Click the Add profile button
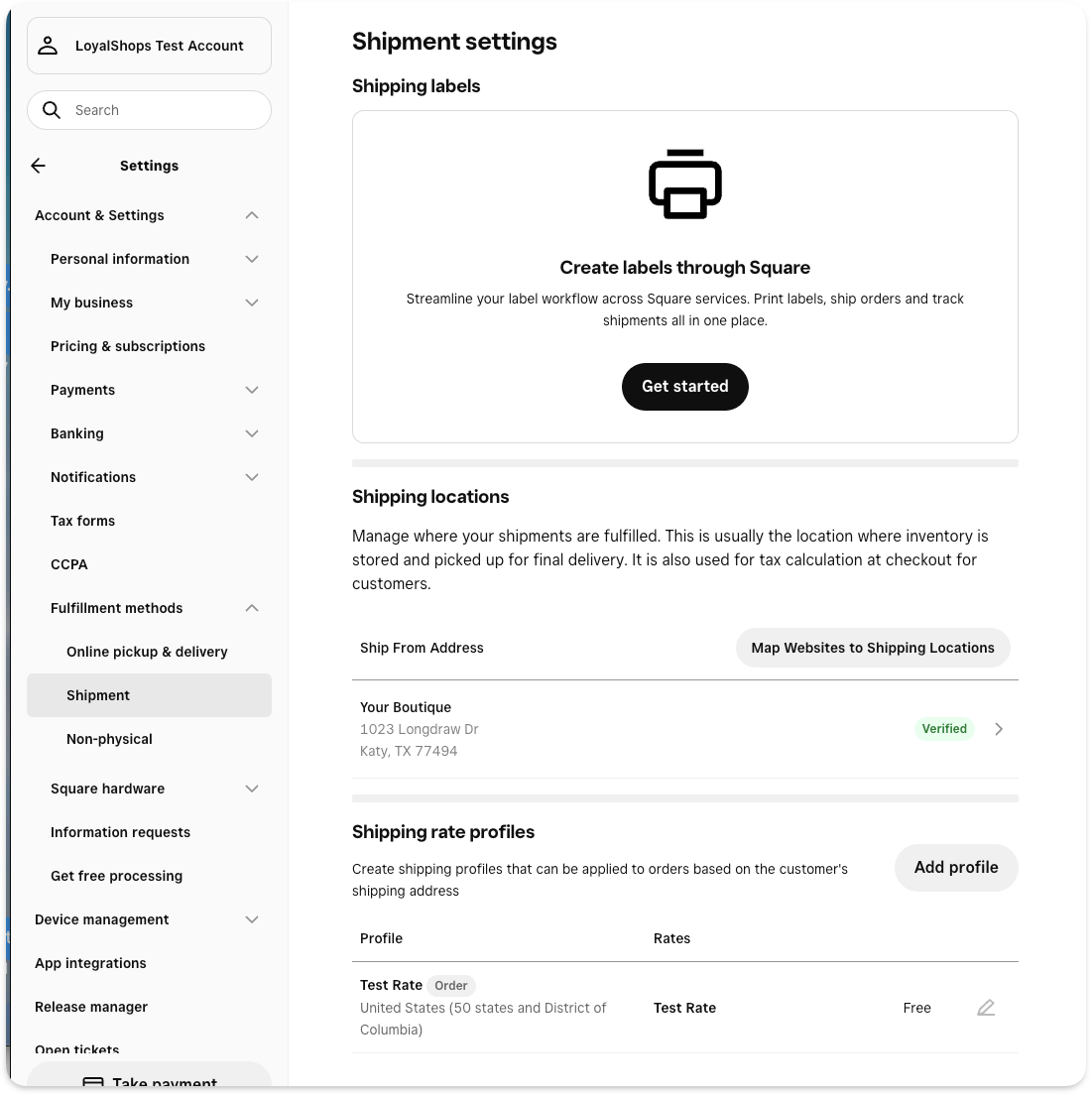The width and height of the screenshot is (1092, 1096). click(x=955, y=867)
